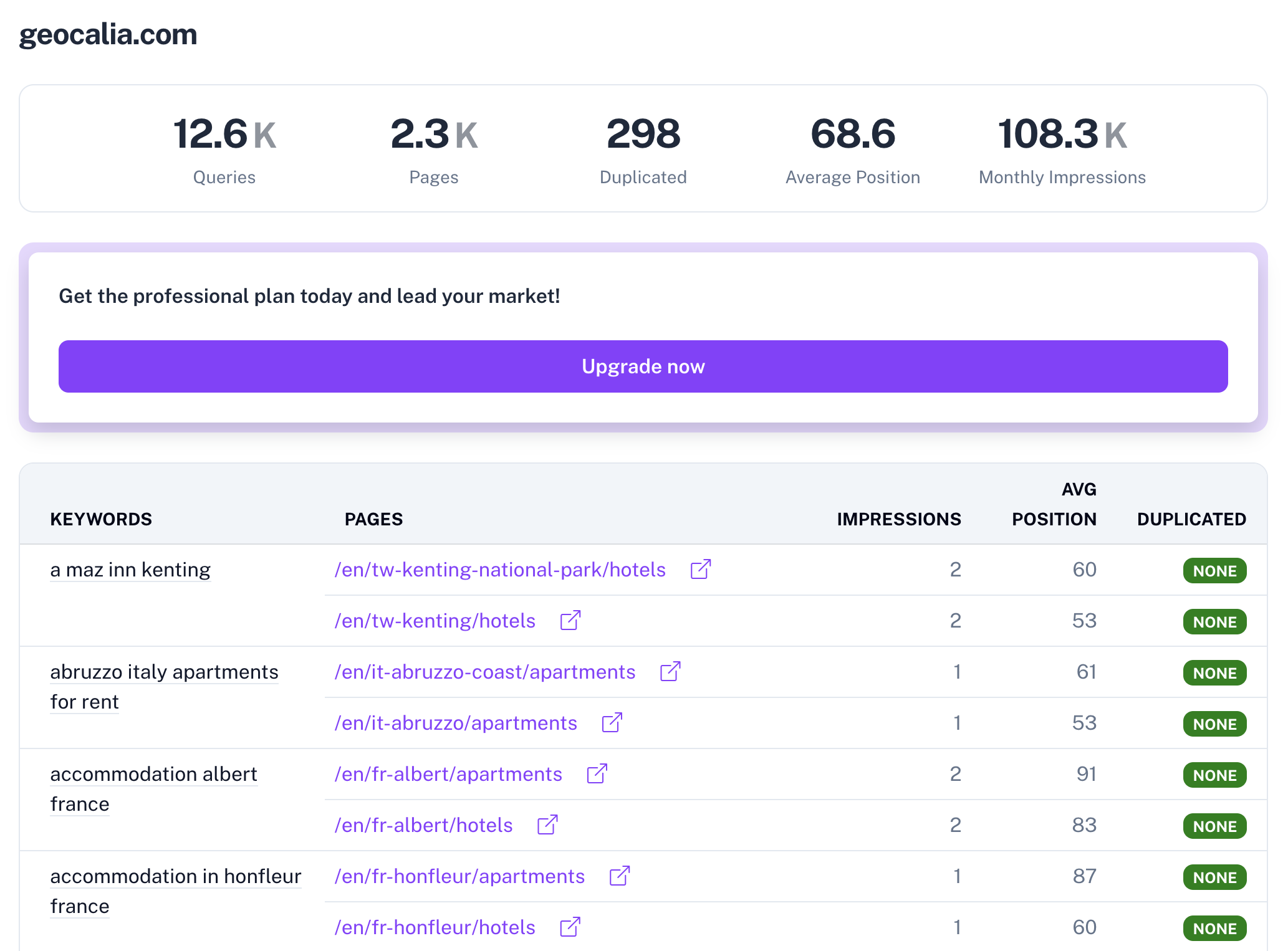Open external link icon for /en/fr-honfleur/apartments
Screen dimensions: 1288x951
pos(620,876)
